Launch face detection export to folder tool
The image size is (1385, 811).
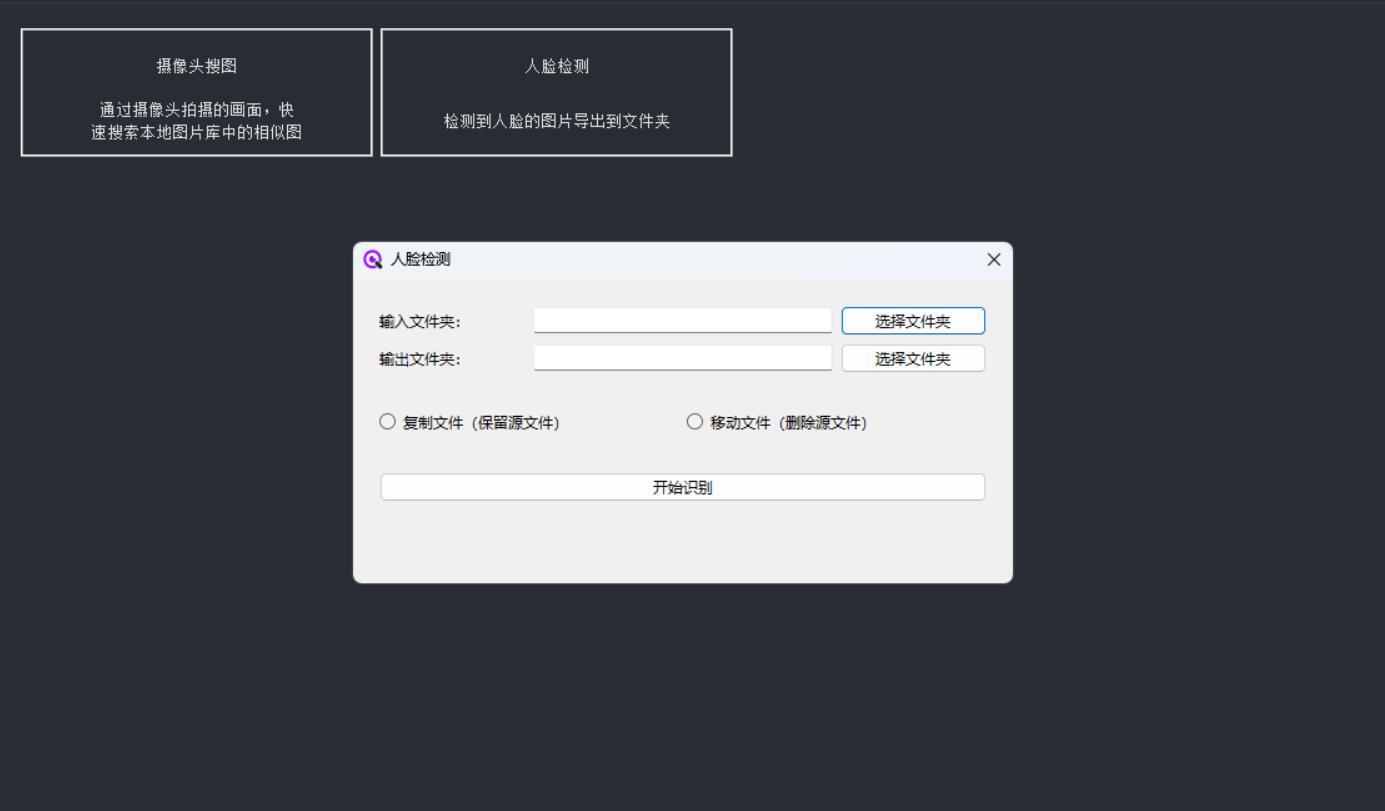tap(556, 94)
